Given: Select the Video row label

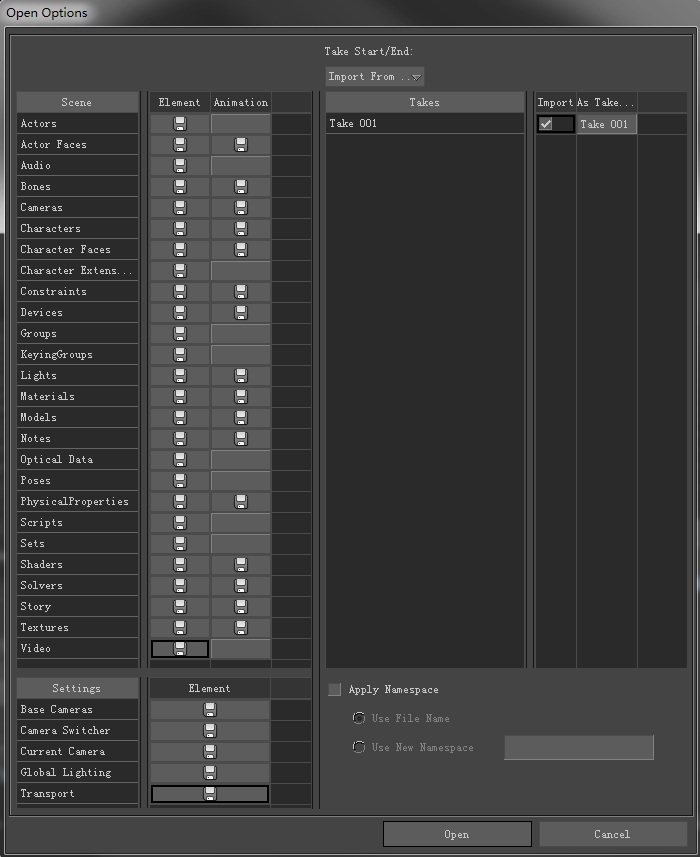Looking at the screenshot, I should [77, 649].
